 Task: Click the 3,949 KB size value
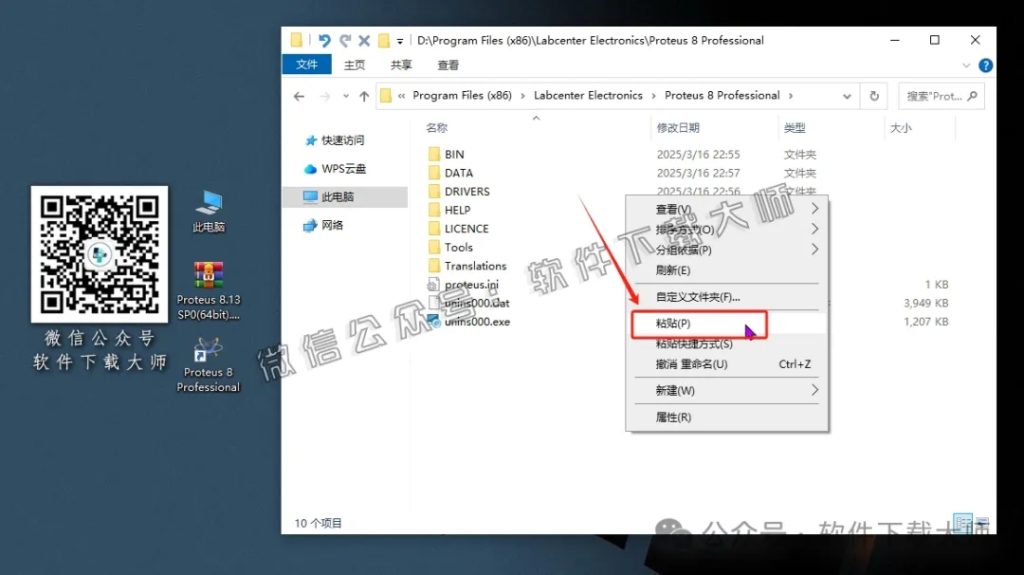(925, 303)
